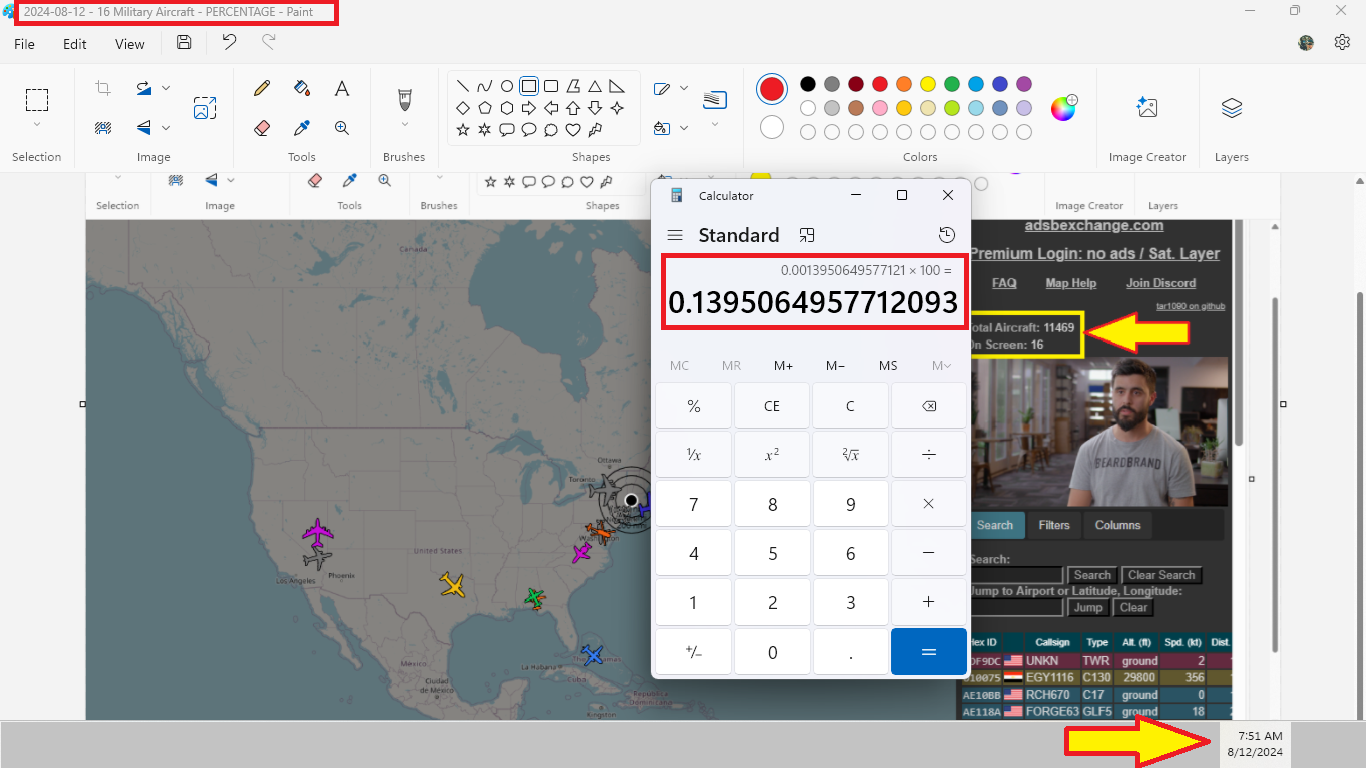The image size is (1366, 768).
Task: Expand the Shape fill dropdown in top ribbon
Action: point(684,128)
